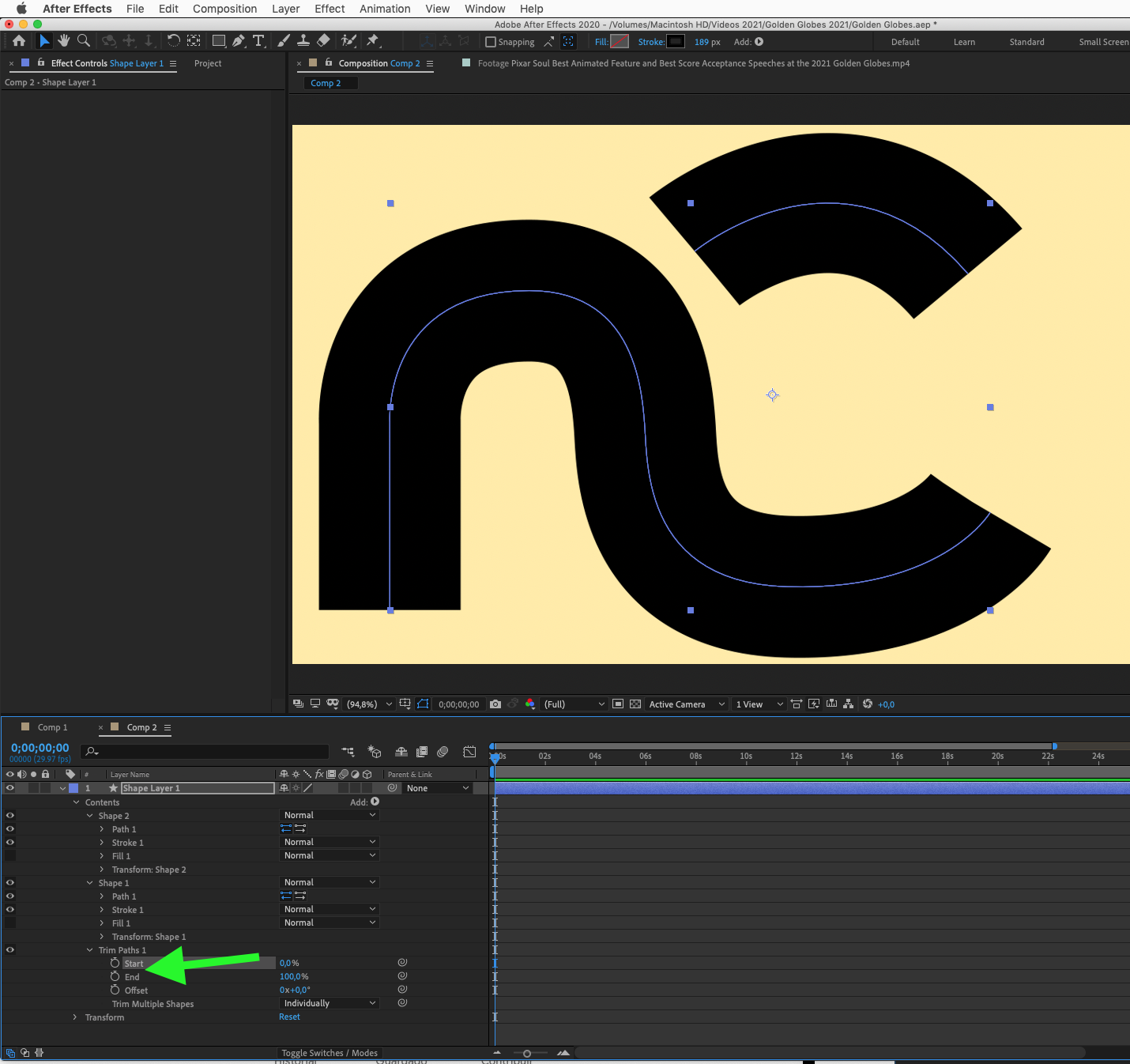Select the Brush tool
Viewport: 1130px width, 1064px height.
[x=284, y=40]
